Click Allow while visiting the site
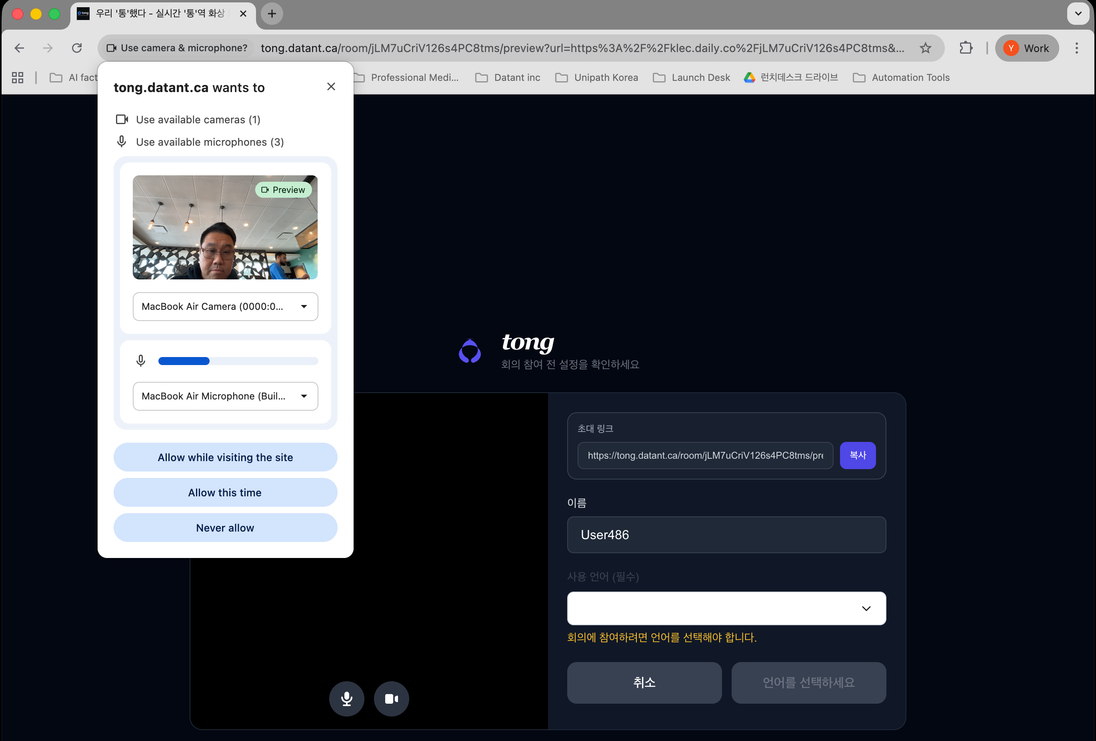The width and height of the screenshot is (1096, 741). (225, 457)
